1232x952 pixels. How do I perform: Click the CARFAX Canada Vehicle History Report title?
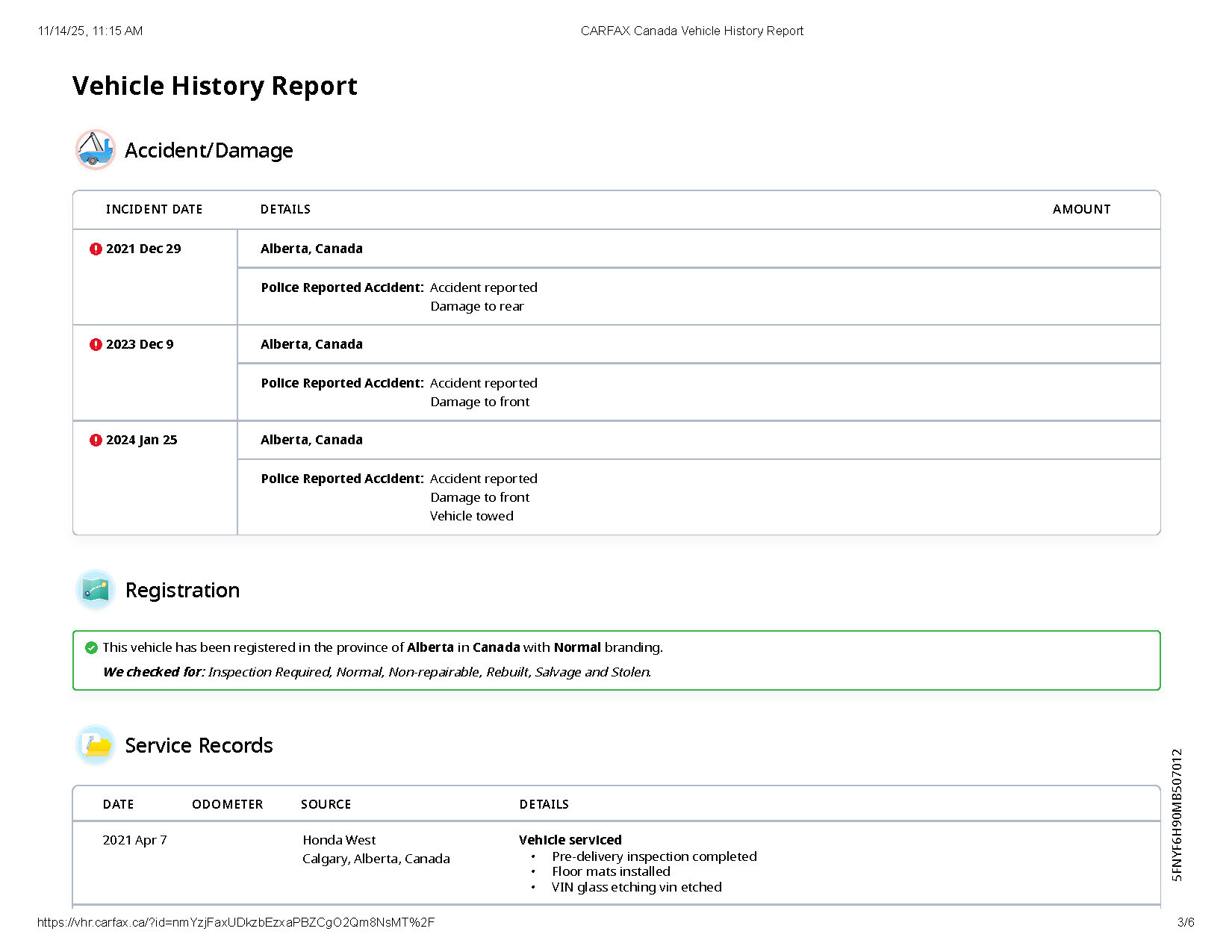pyautogui.click(x=691, y=31)
